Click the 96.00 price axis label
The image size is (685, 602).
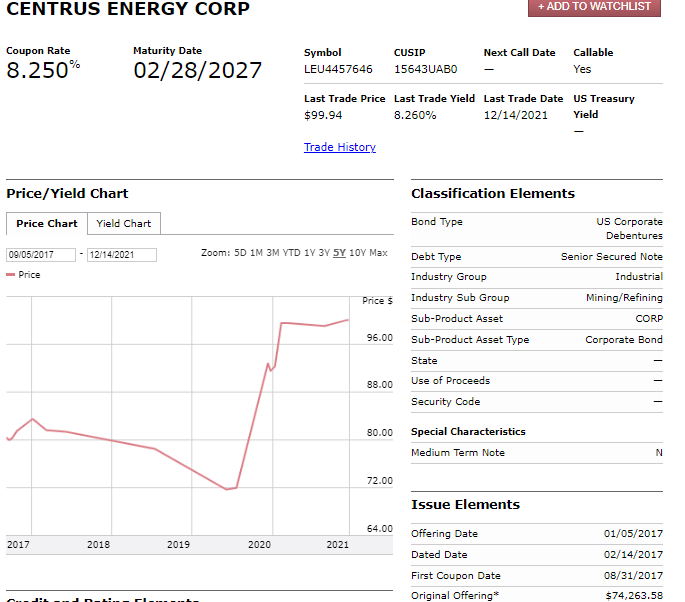(380, 338)
